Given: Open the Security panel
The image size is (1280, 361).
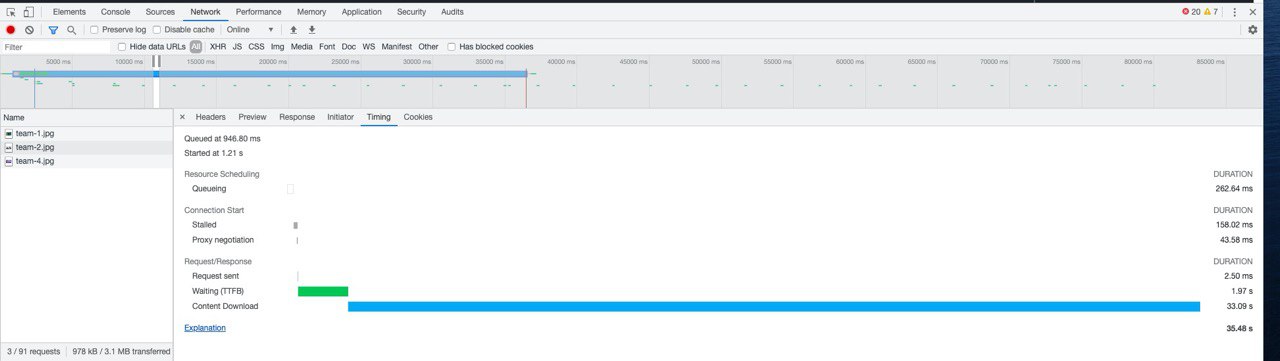Looking at the screenshot, I should pyautogui.click(x=411, y=12).
